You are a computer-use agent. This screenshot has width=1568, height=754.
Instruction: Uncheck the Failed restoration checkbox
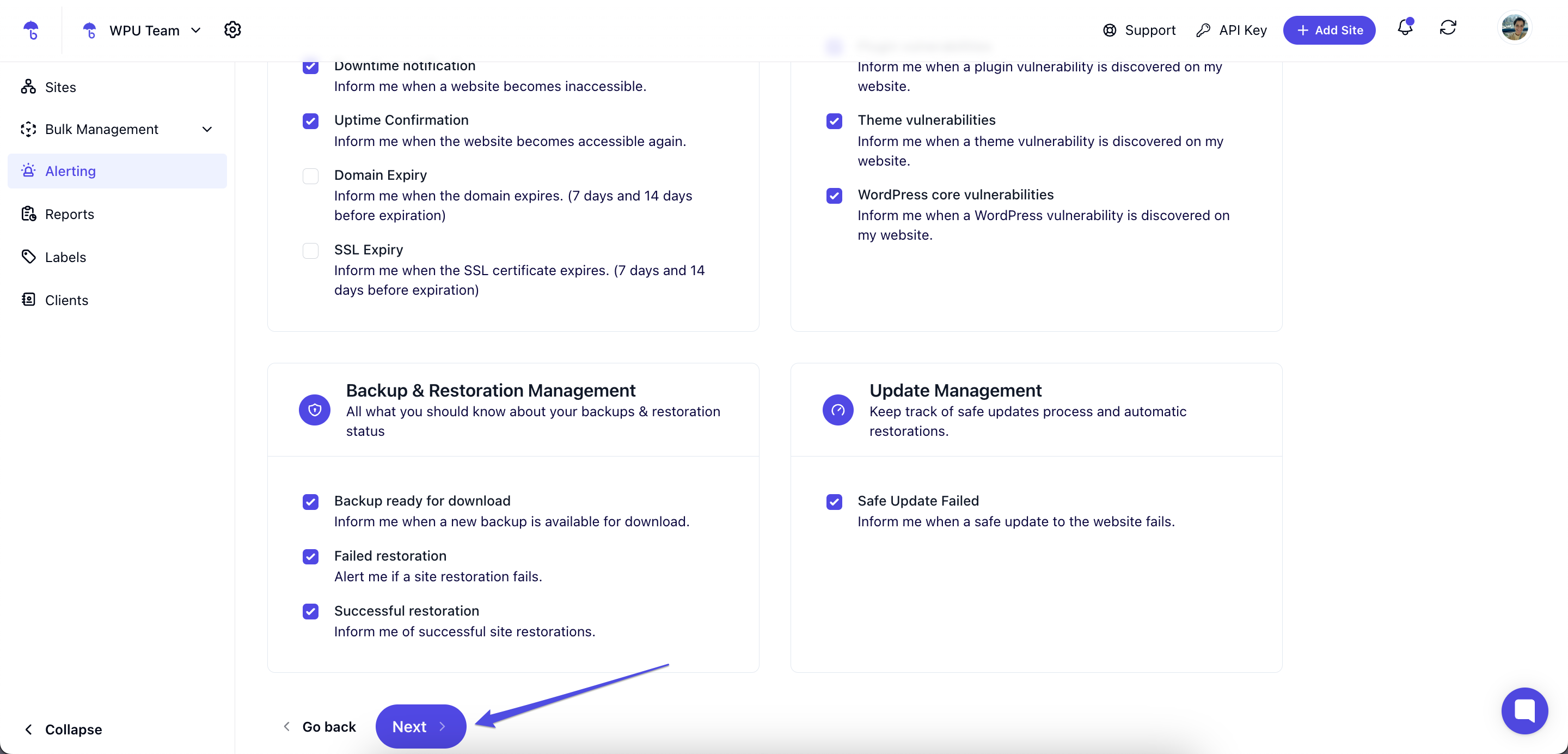310,557
